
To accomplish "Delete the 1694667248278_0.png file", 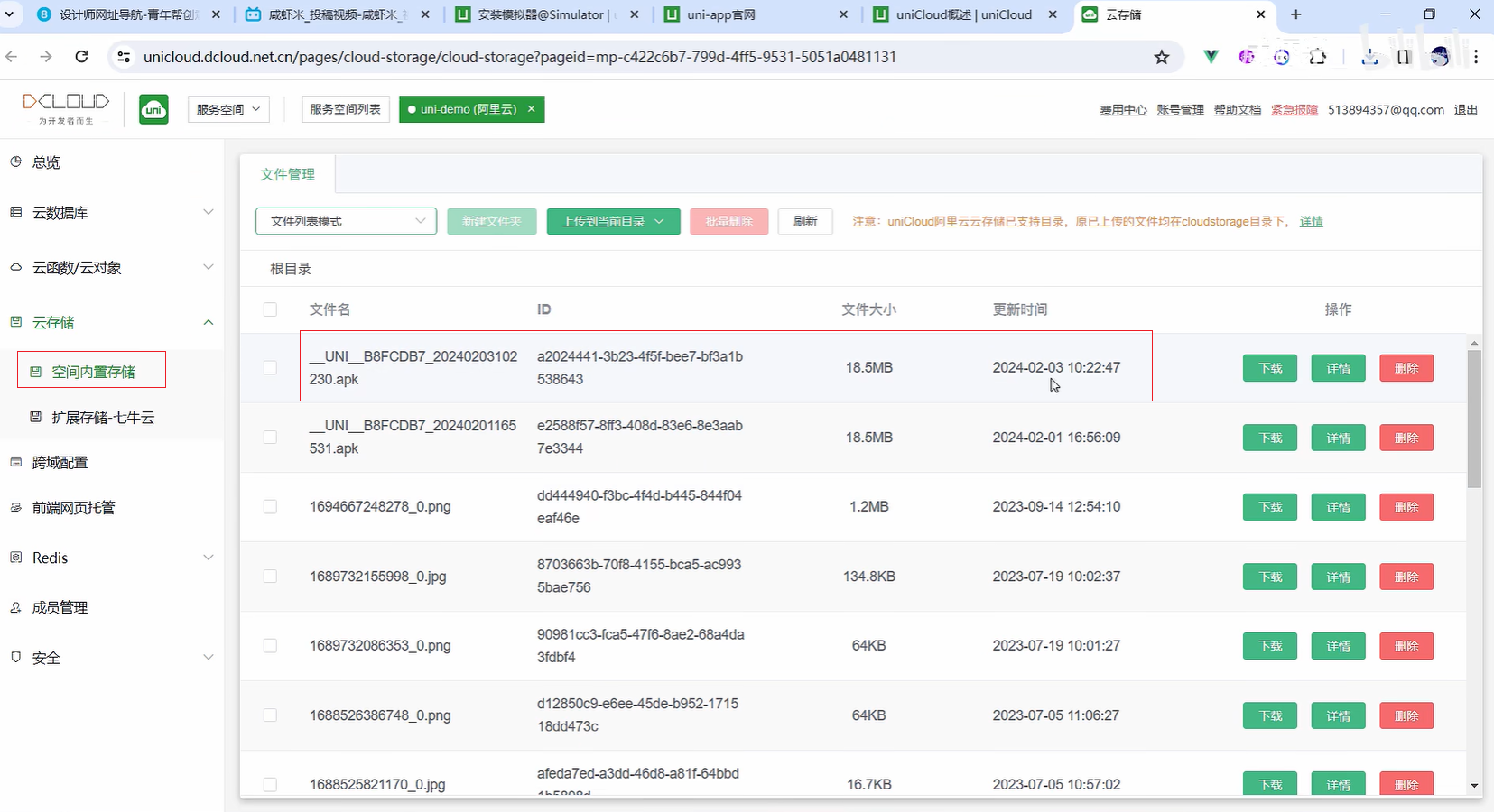I will [1406, 507].
